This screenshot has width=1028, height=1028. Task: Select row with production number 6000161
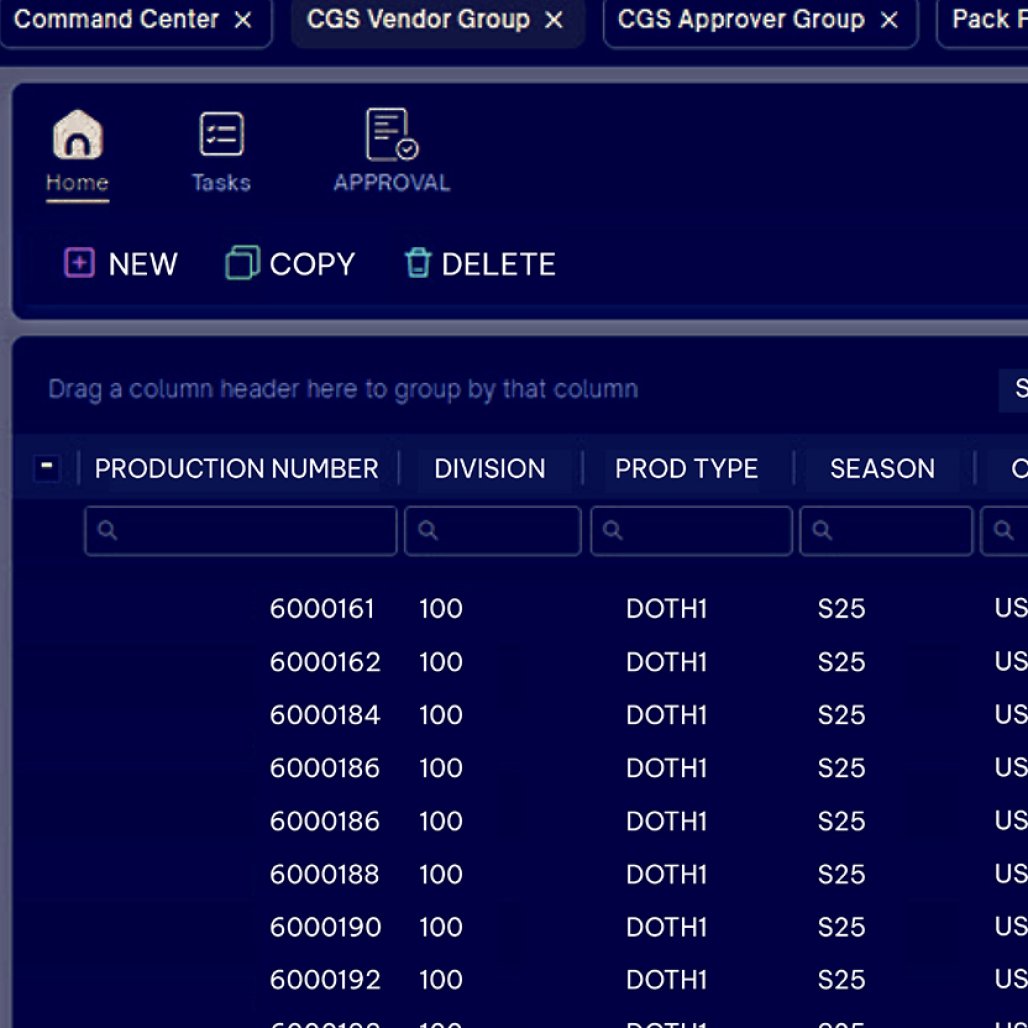[x=322, y=609]
